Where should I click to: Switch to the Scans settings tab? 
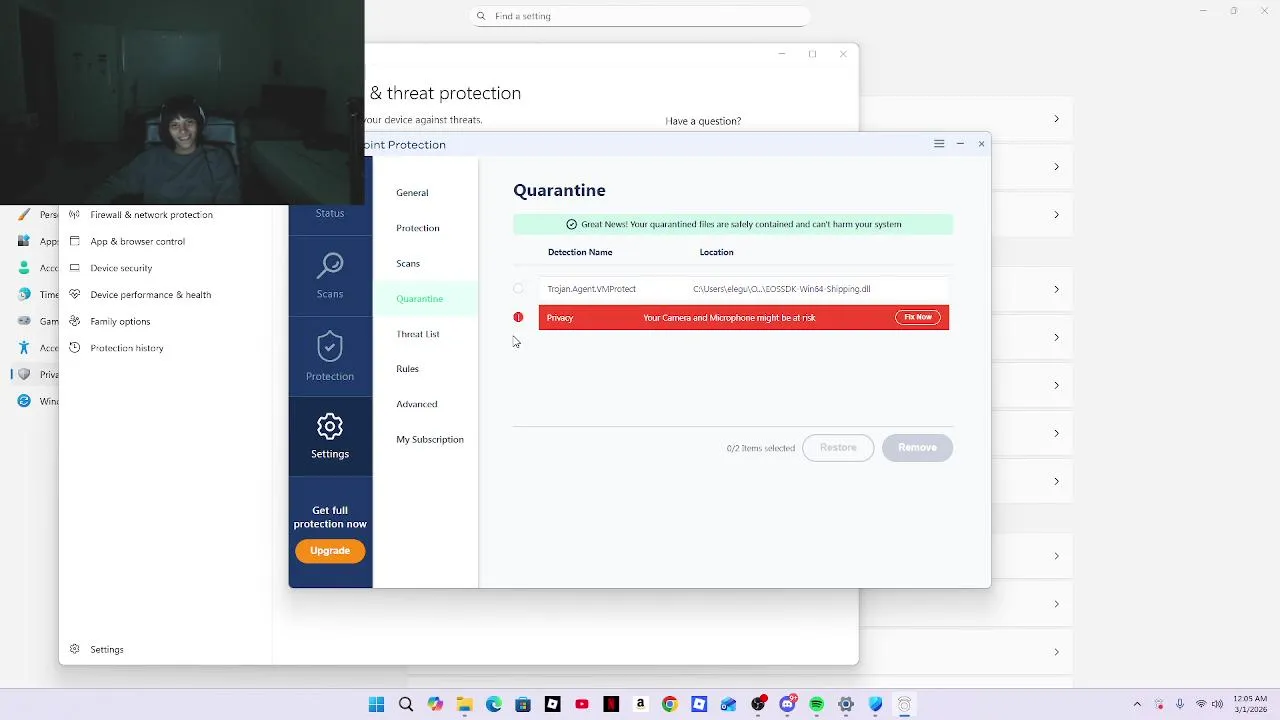pyautogui.click(x=408, y=263)
